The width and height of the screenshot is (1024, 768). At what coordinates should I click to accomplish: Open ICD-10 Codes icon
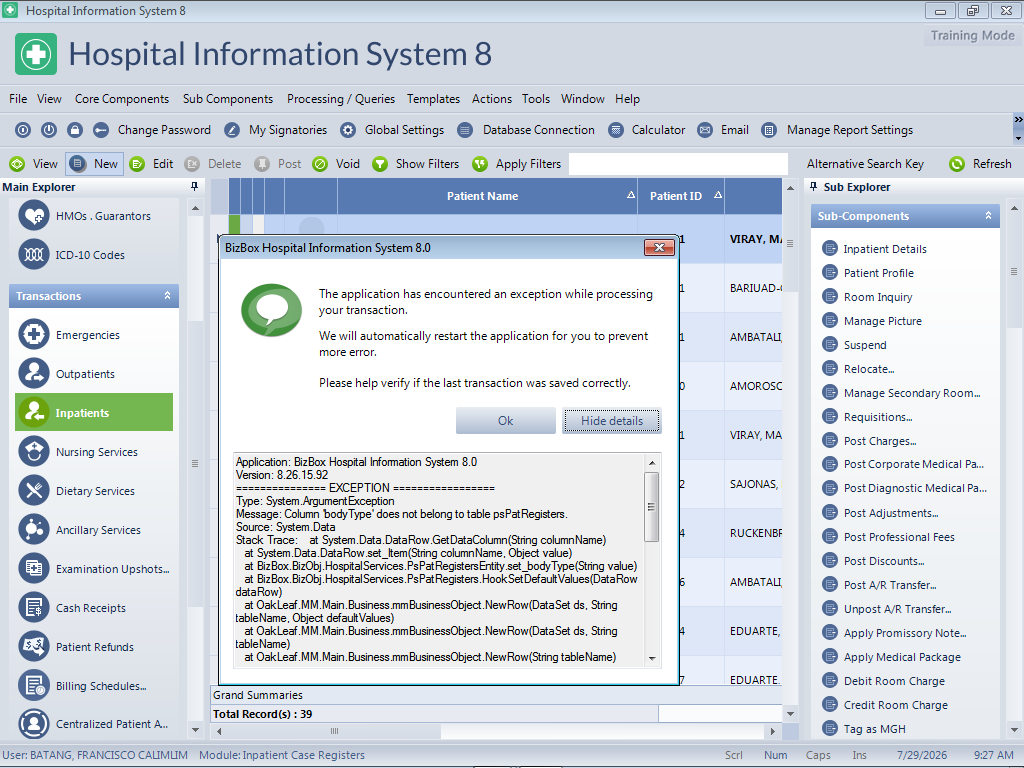(x=34, y=255)
